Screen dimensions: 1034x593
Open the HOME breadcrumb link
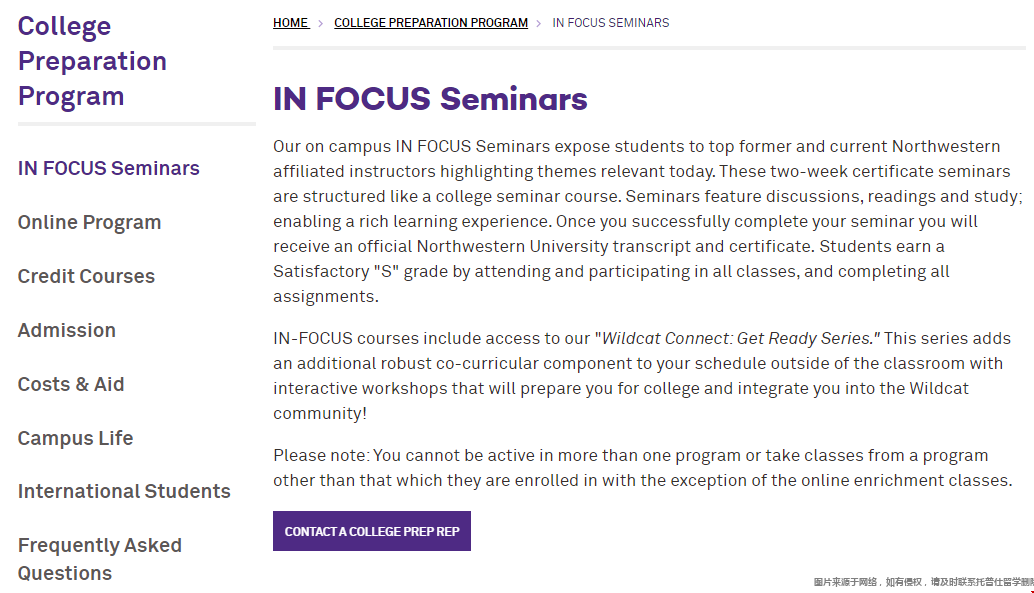[x=291, y=23]
